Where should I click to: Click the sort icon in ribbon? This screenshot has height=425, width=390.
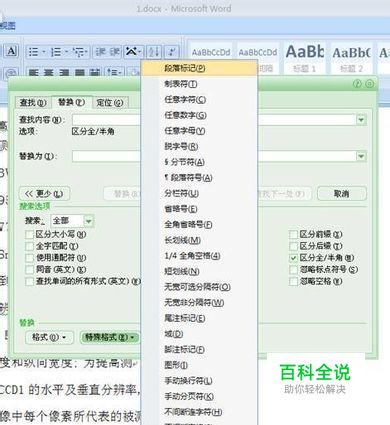154,52
